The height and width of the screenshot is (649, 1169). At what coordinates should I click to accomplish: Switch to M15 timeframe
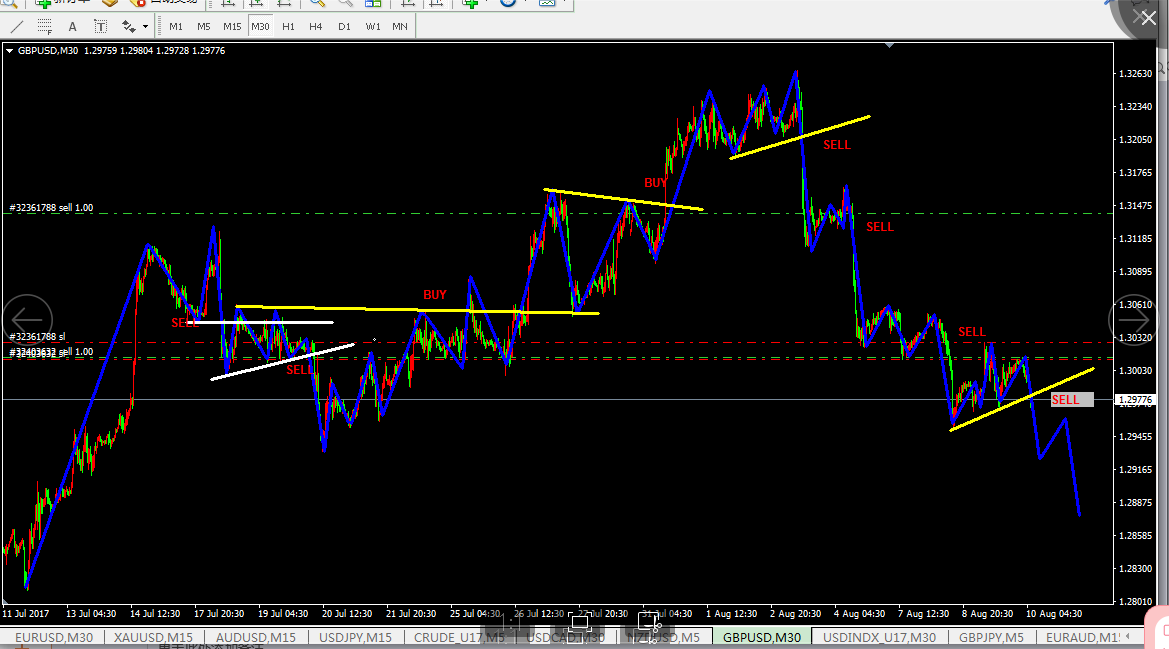(232, 27)
